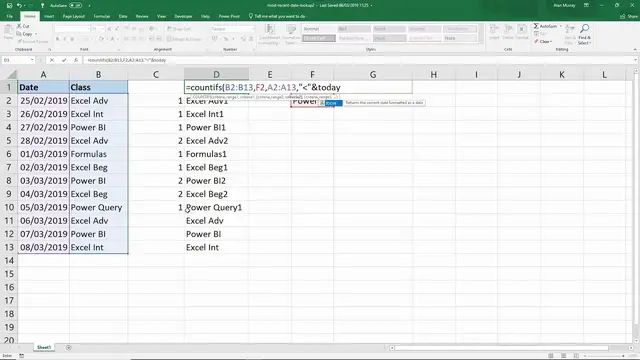Open the File menu tab
This screenshot has height=360, width=640.
click(x=10, y=16)
